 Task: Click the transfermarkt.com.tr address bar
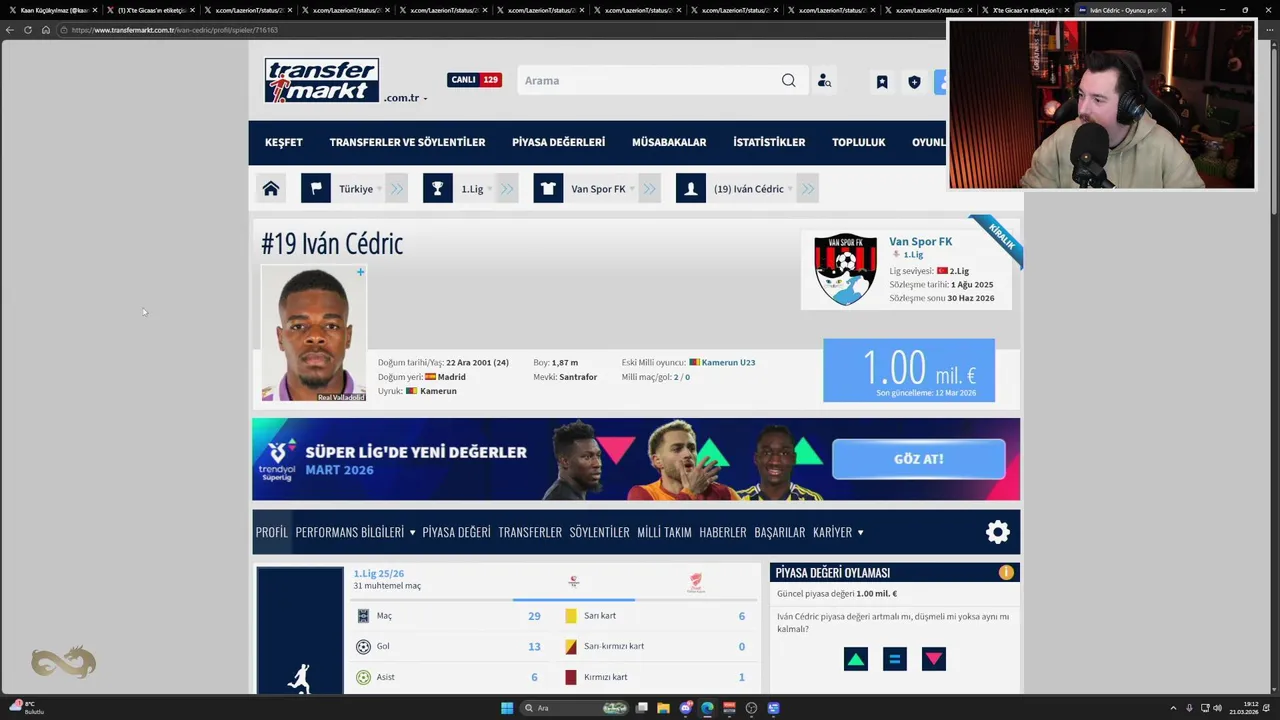(500, 30)
